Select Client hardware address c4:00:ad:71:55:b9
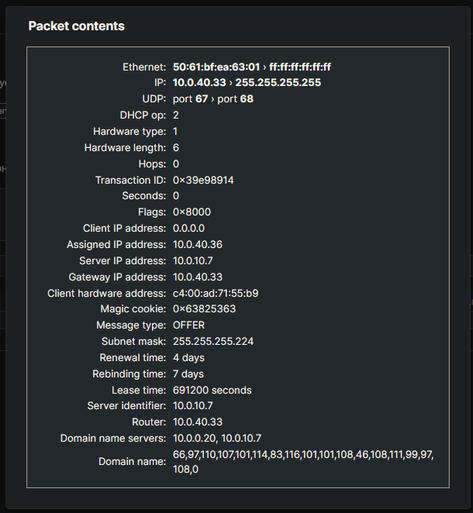This screenshot has height=513, width=473. click(x=215, y=293)
